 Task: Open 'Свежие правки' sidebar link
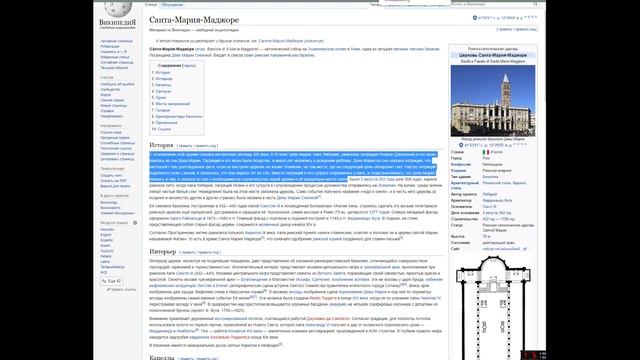coord(112,100)
